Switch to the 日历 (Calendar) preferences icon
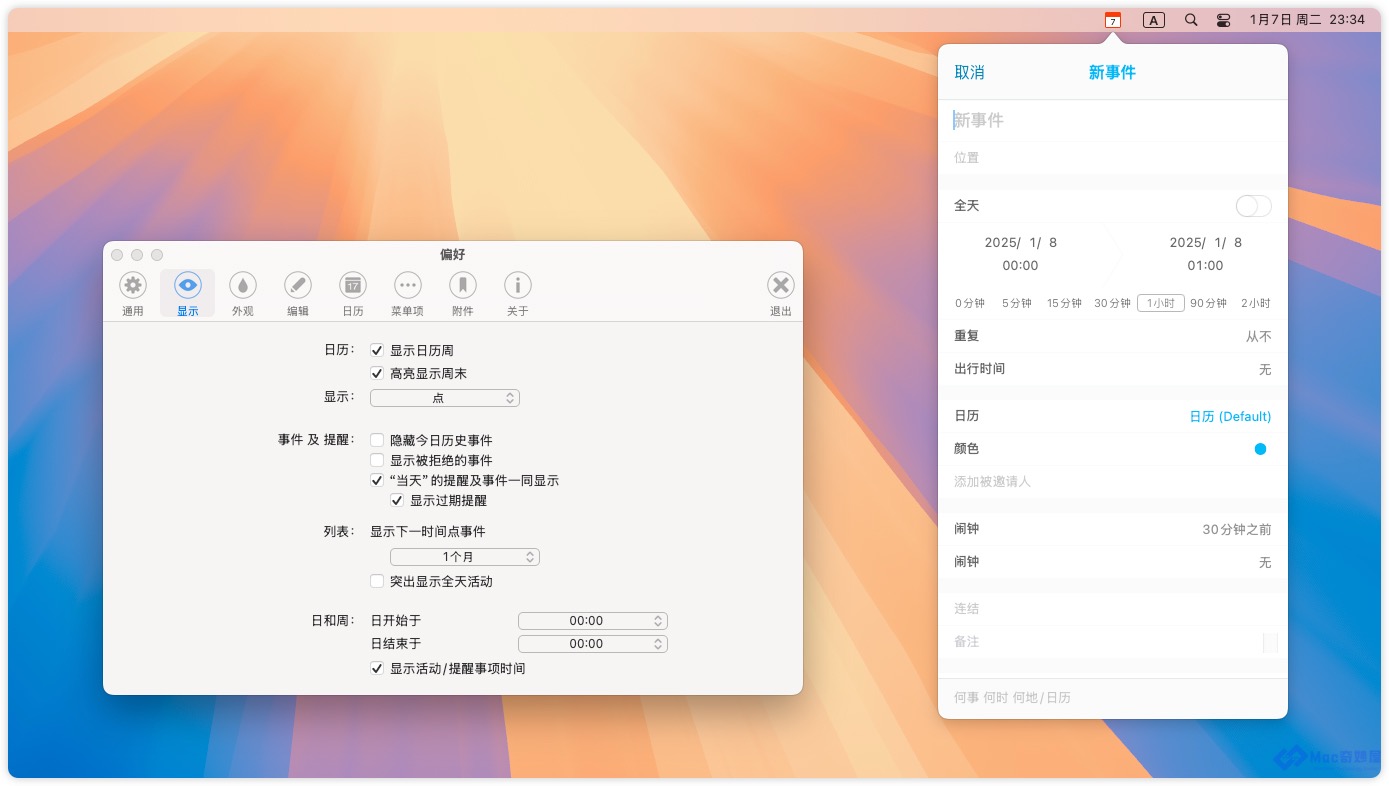Viewport: 1389px width, 786px height. coord(353,286)
